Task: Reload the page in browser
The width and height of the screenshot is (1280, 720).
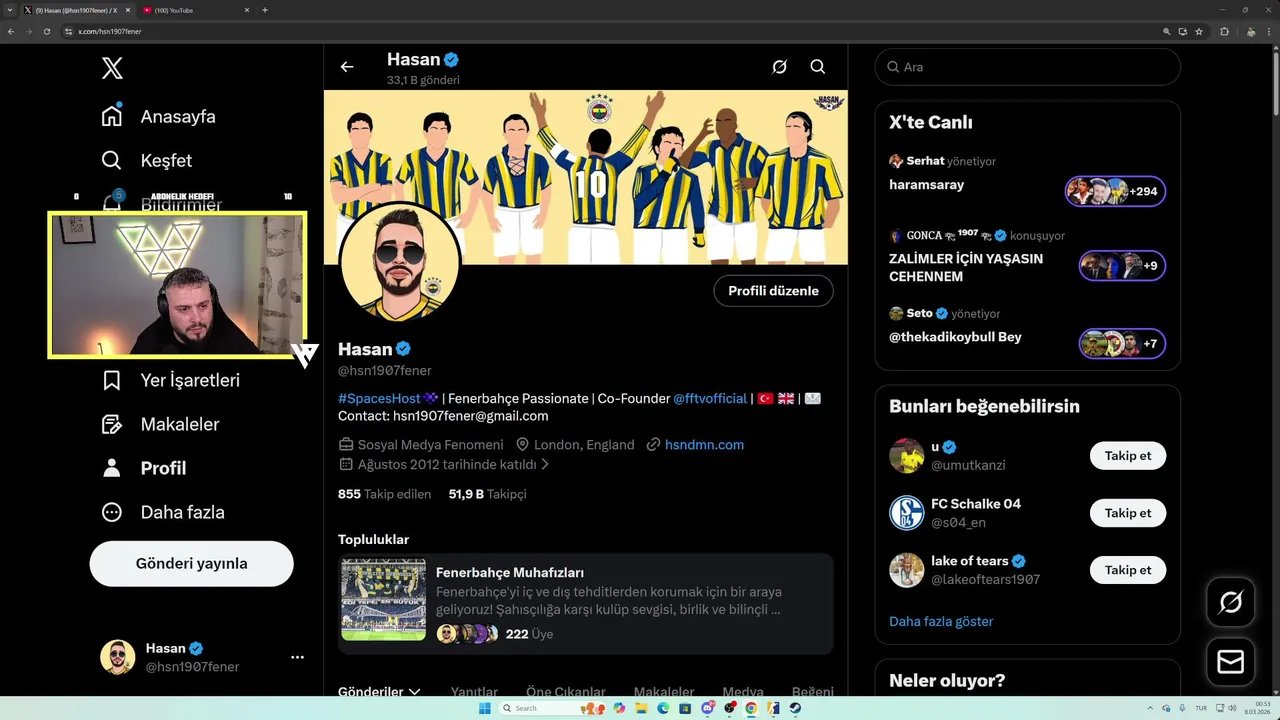Action: point(47,31)
